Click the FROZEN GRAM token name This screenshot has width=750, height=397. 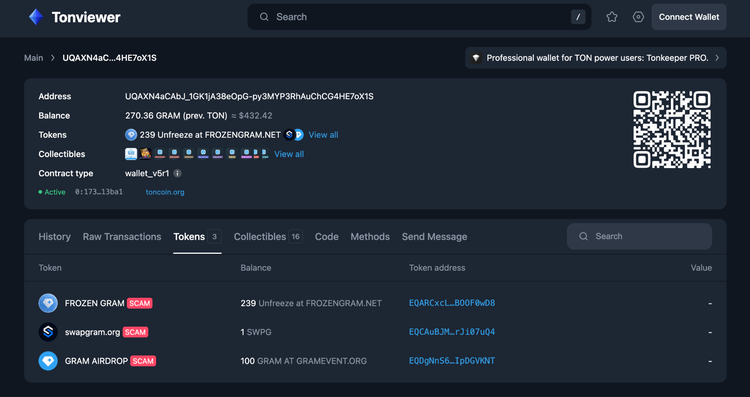coord(95,303)
